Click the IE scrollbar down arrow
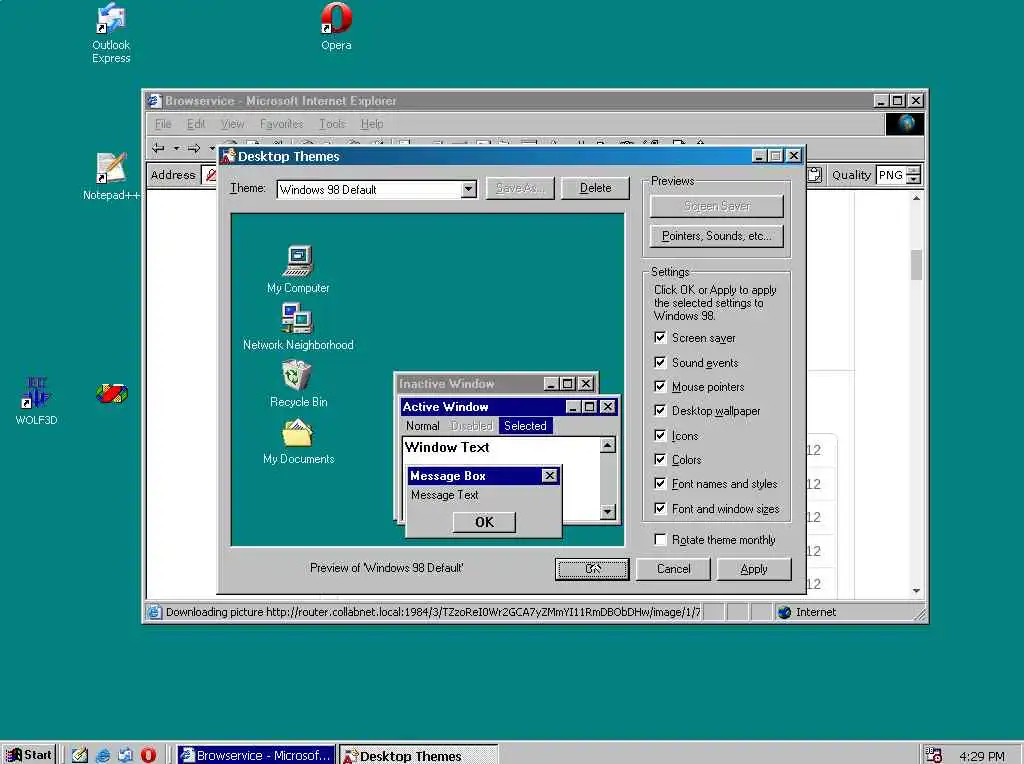1024x764 pixels. coord(916,590)
